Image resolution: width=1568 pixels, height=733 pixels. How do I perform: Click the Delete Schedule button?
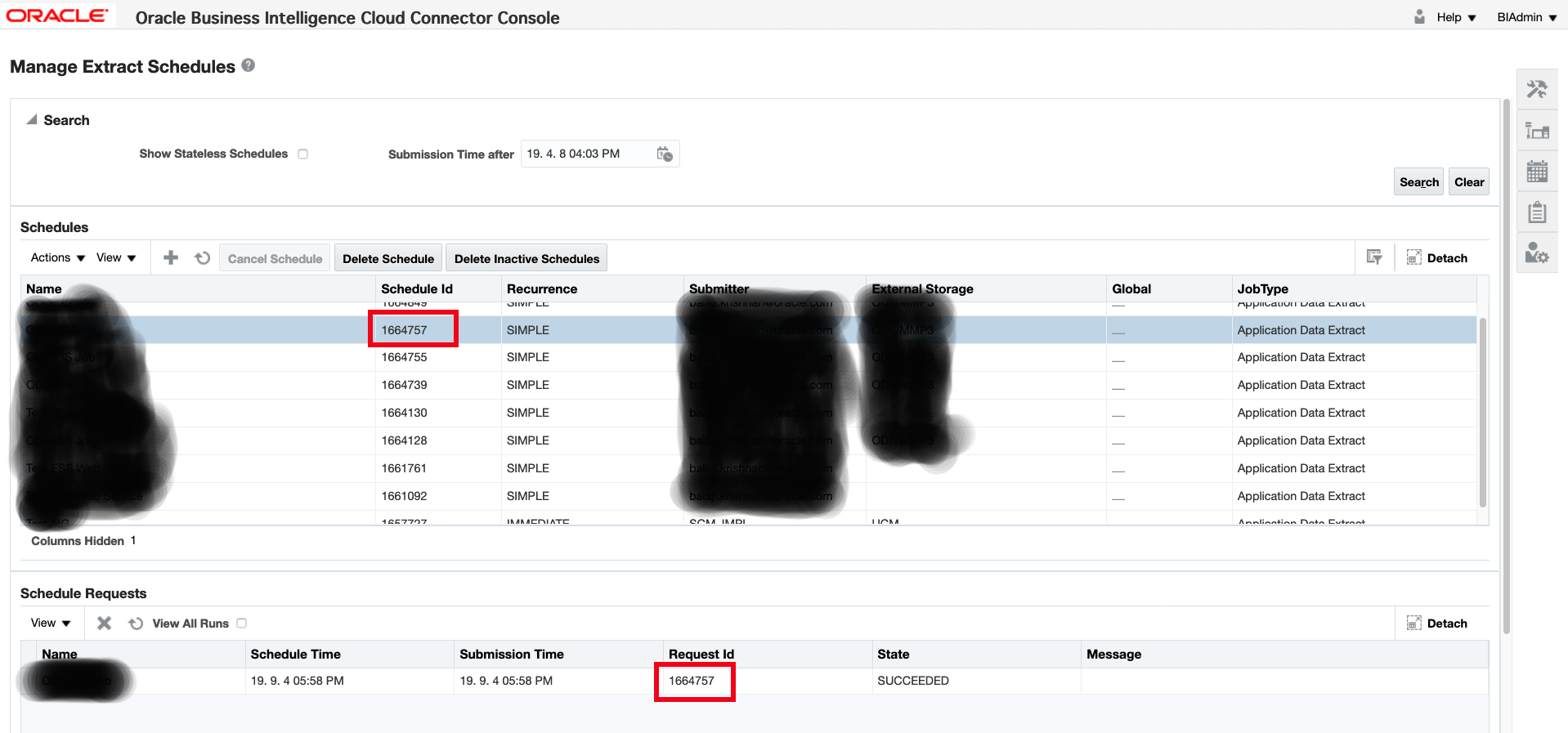pyautogui.click(x=388, y=258)
